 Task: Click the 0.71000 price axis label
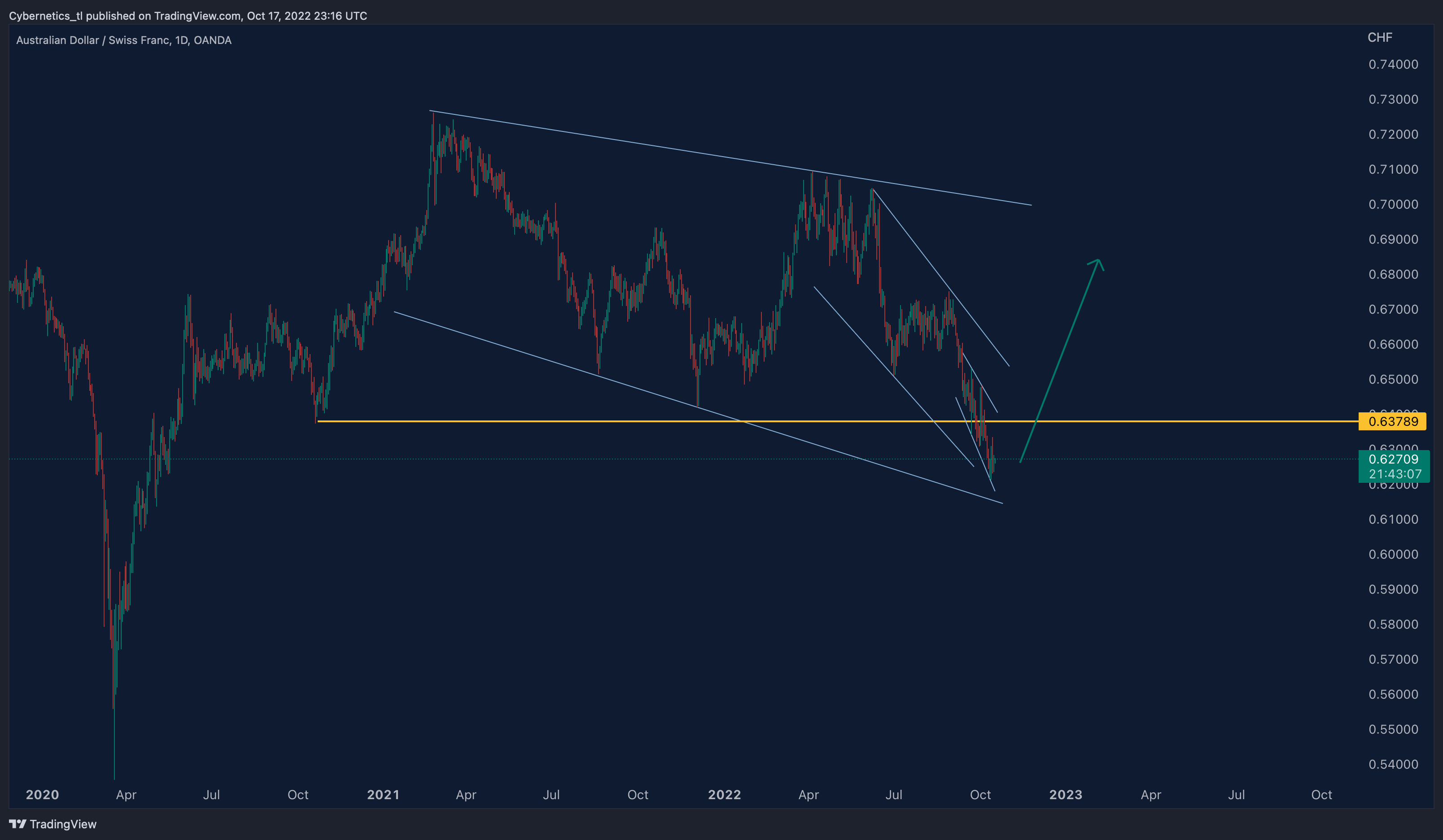point(1393,169)
